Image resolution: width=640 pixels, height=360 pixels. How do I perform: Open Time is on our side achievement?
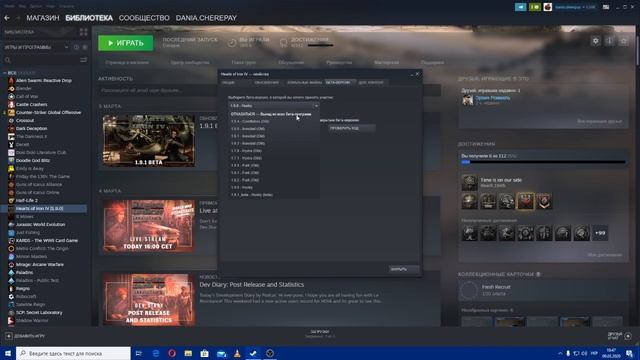click(x=501, y=180)
